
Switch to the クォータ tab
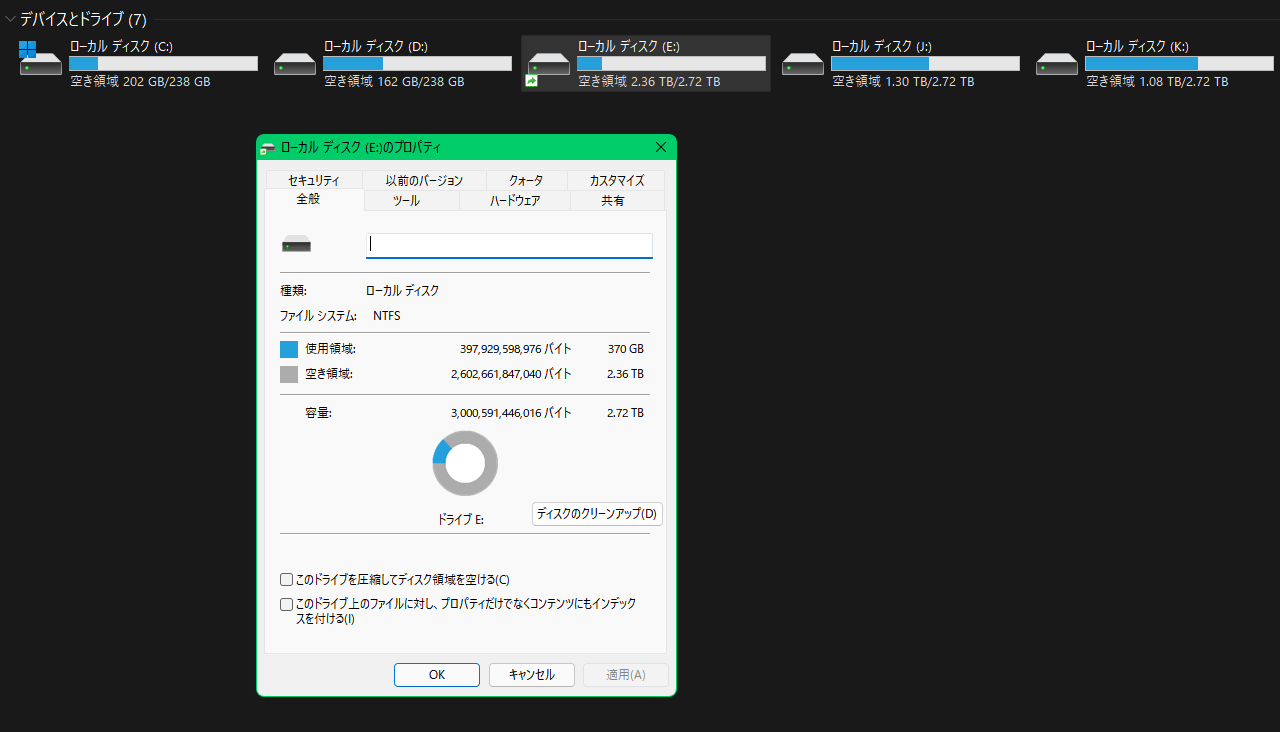[x=526, y=181]
